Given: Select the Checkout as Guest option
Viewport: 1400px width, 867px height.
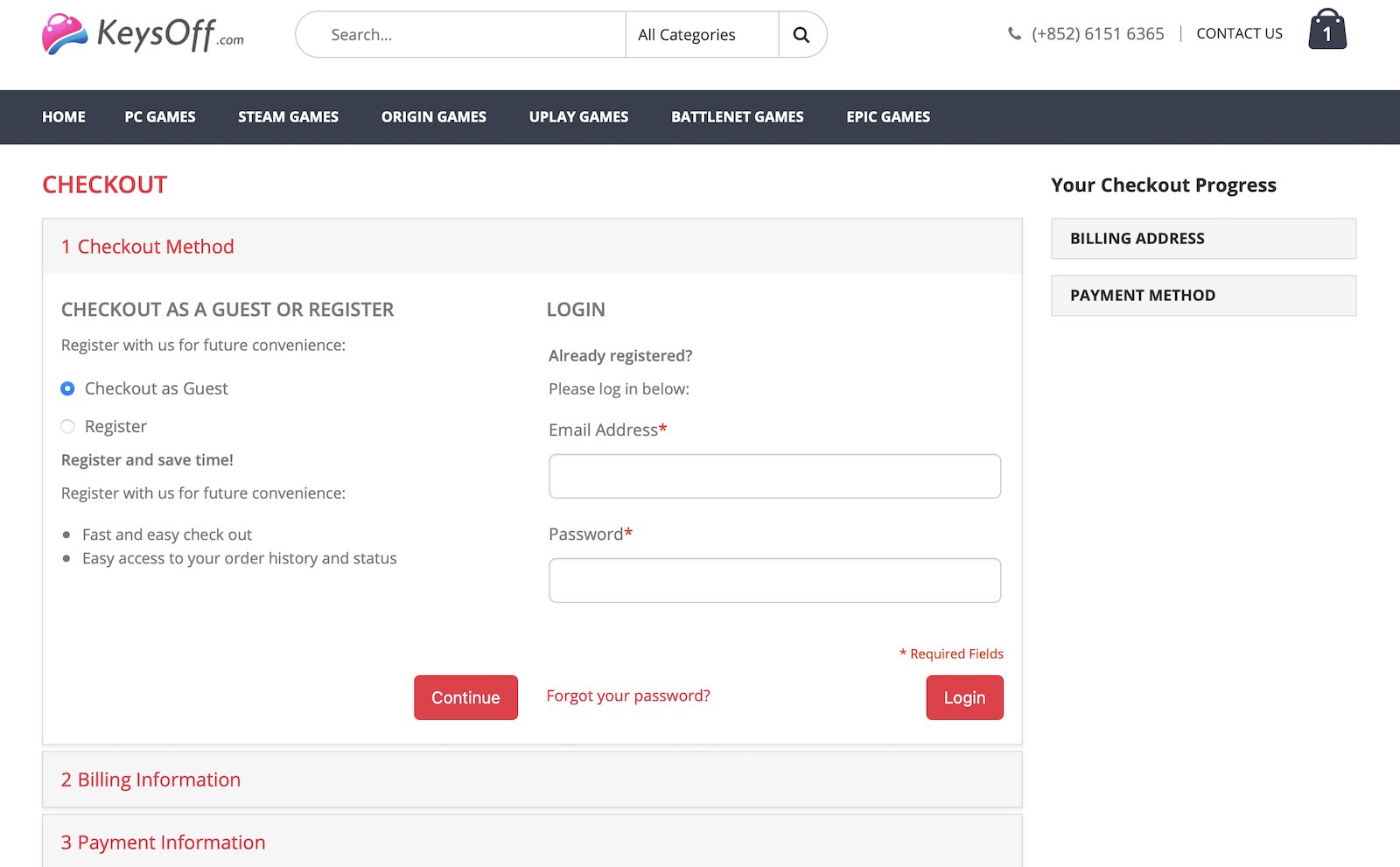Looking at the screenshot, I should coord(67,388).
